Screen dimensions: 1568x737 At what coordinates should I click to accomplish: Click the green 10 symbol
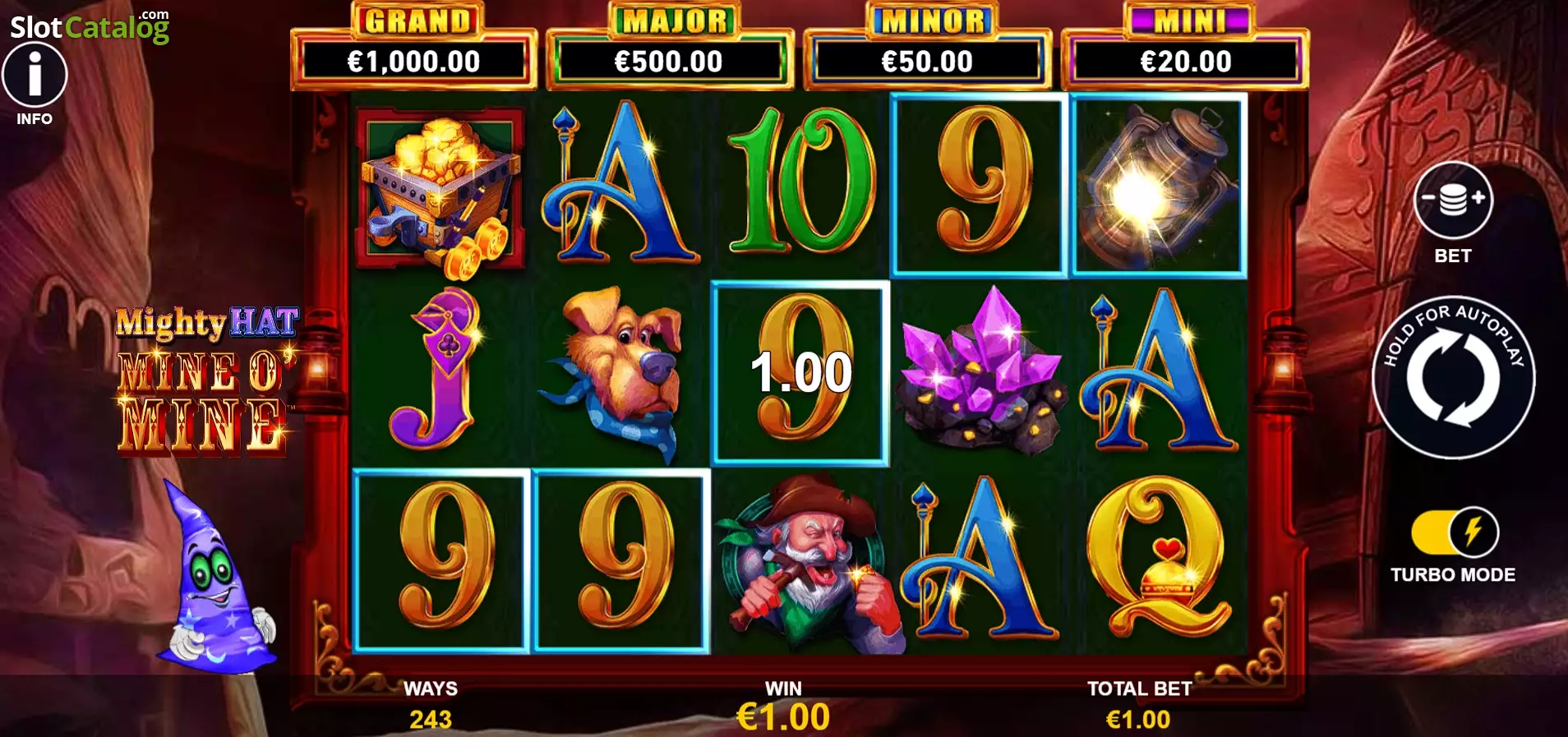(800, 182)
